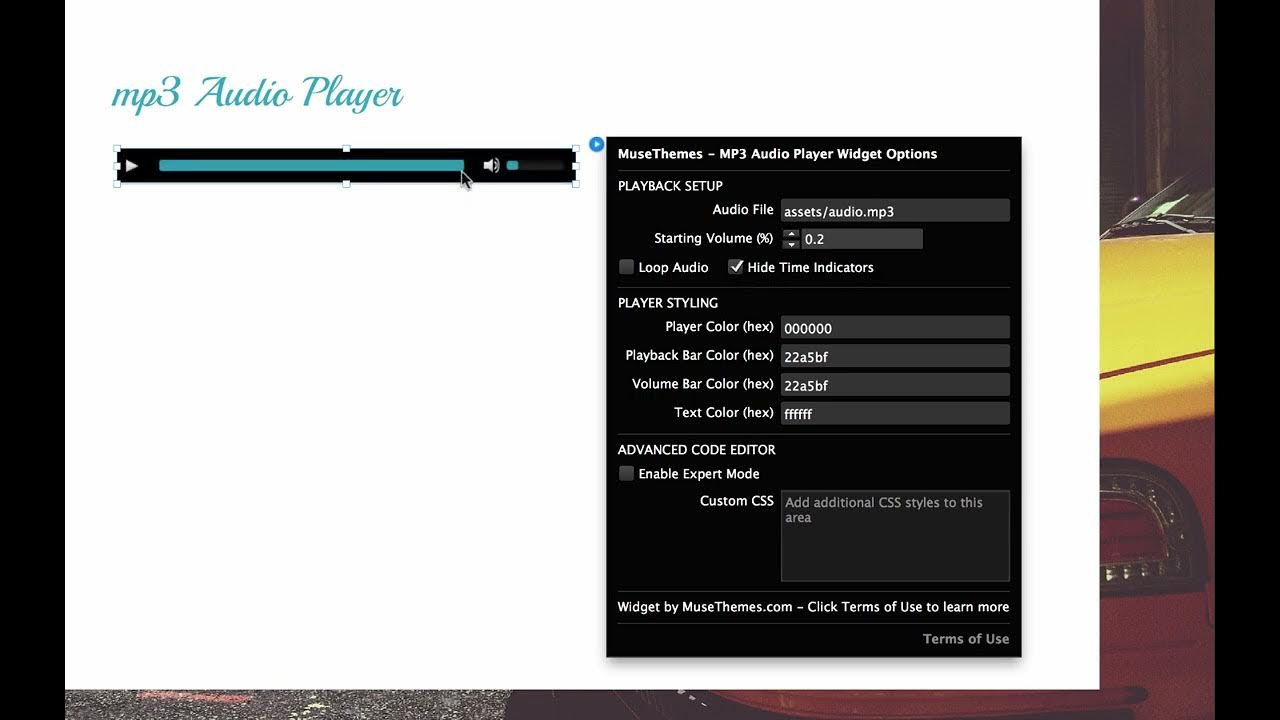Seek within the teal playback progress bar
This screenshot has height=720, width=1280.
pyautogui.click(x=311, y=166)
